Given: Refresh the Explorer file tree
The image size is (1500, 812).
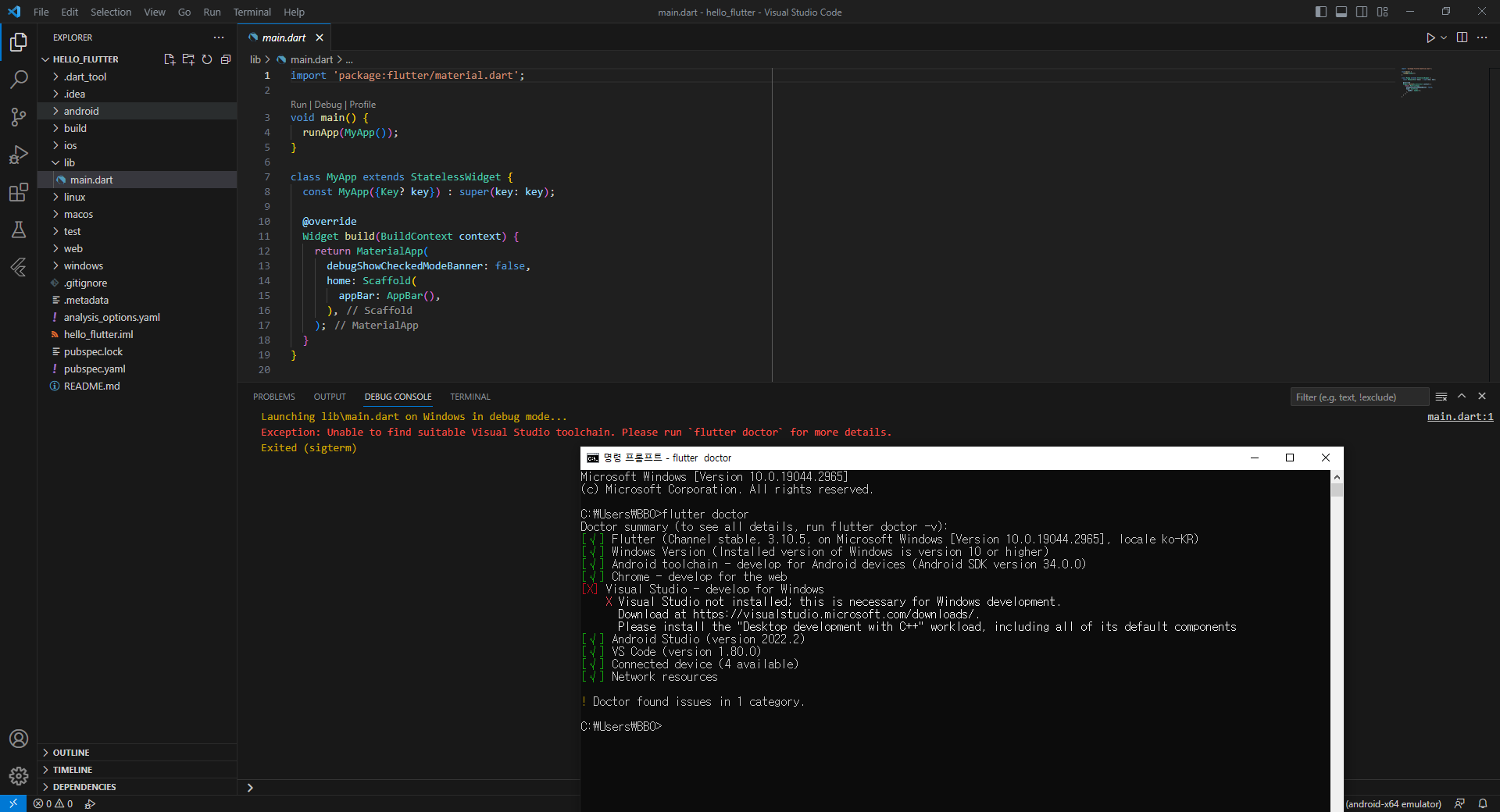Looking at the screenshot, I should pyautogui.click(x=207, y=59).
